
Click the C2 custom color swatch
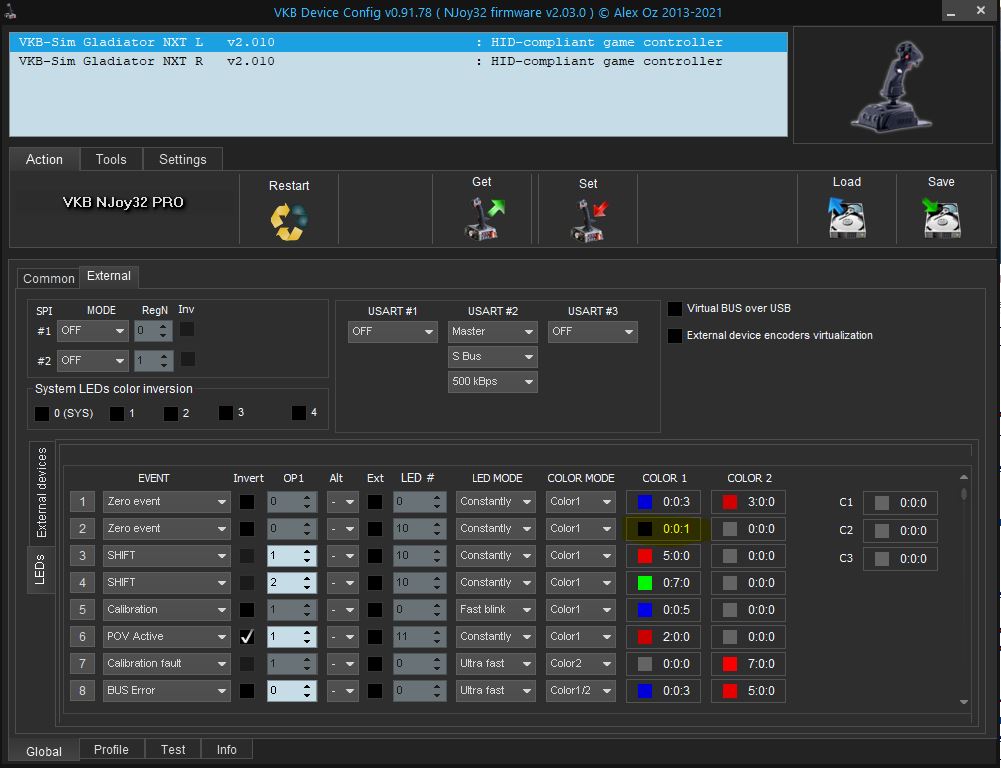(x=882, y=531)
